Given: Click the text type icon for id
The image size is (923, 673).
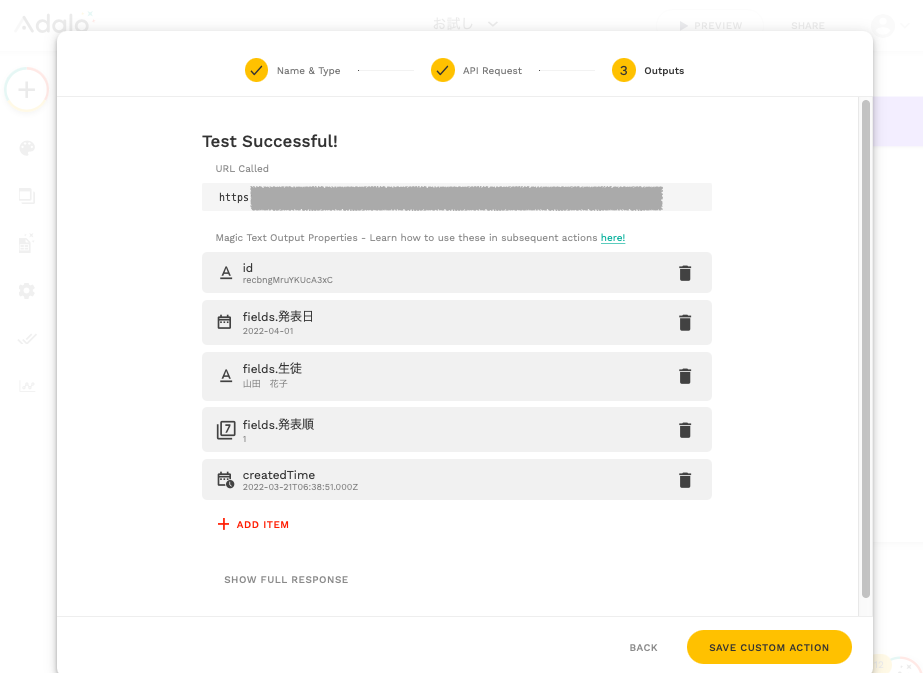Looking at the screenshot, I should pyautogui.click(x=225, y=273).
